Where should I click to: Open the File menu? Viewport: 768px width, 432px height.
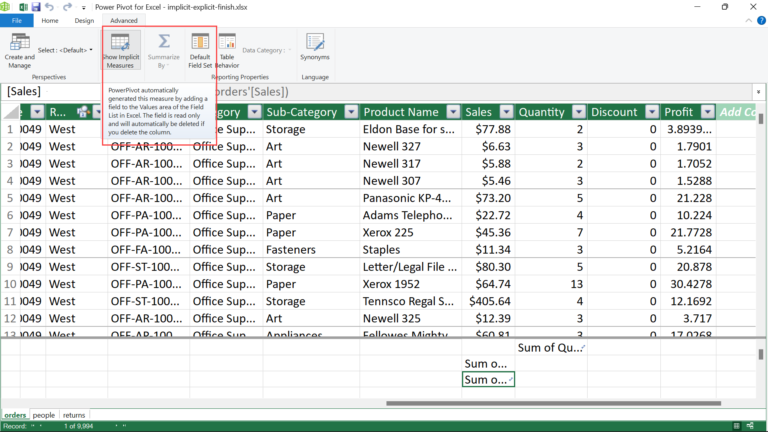(x=16, y=20)
